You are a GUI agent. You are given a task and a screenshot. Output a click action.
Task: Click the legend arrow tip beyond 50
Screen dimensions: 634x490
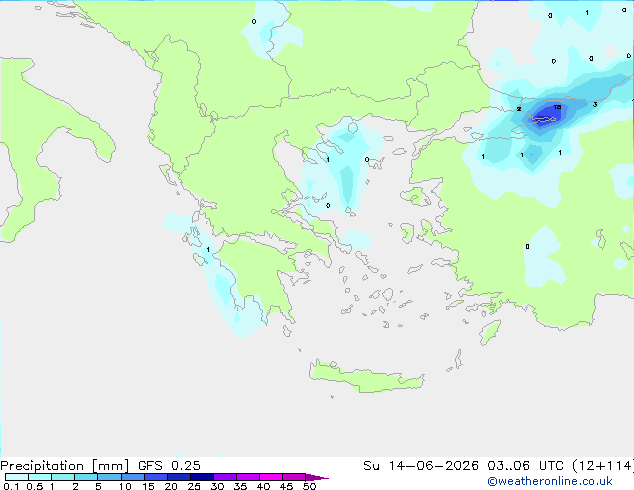318,477
